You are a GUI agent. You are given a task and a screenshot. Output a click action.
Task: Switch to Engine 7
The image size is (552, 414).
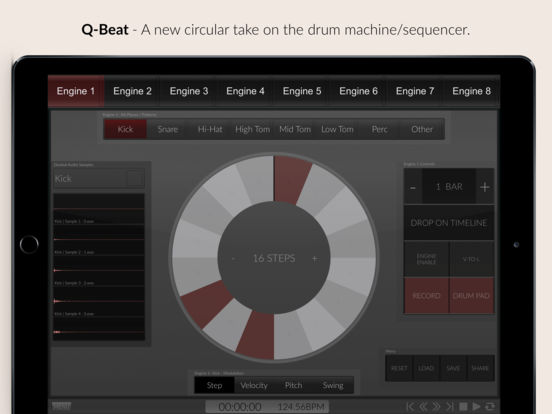click(x=415, y=91)
